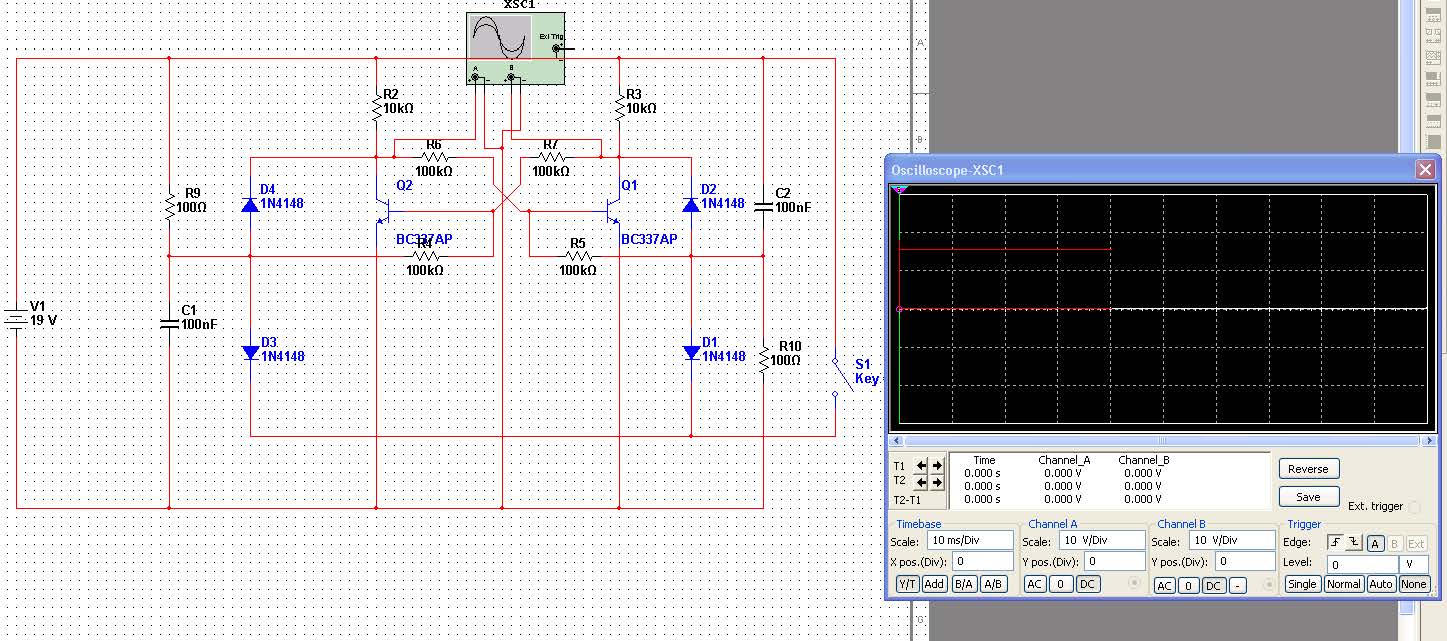Move cursor T1 right with arrow
This screenshot has width=1447, height=641.
pos(937,465)
